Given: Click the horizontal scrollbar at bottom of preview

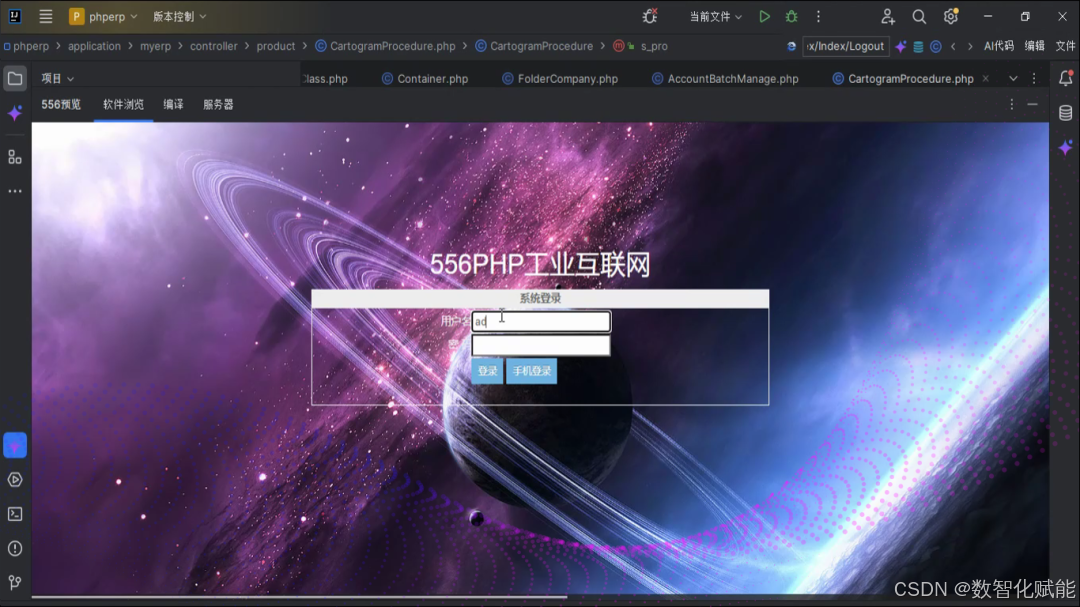Looking at the screenshot, I should tap(300, 597).
